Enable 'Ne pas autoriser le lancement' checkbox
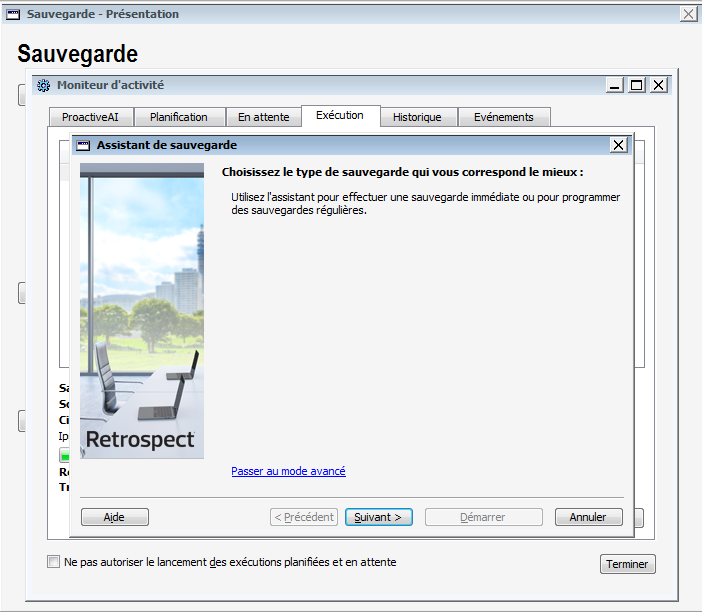 [x=54, y=562]
